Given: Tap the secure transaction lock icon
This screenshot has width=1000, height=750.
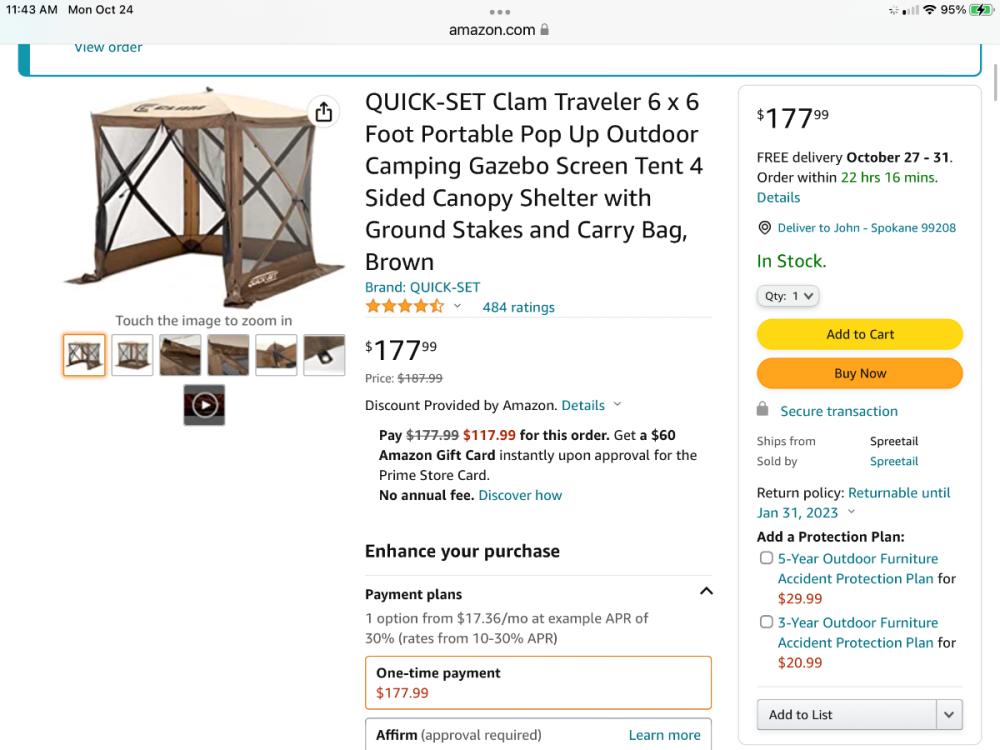Looking at the screenshot, I should coord(763,410).
